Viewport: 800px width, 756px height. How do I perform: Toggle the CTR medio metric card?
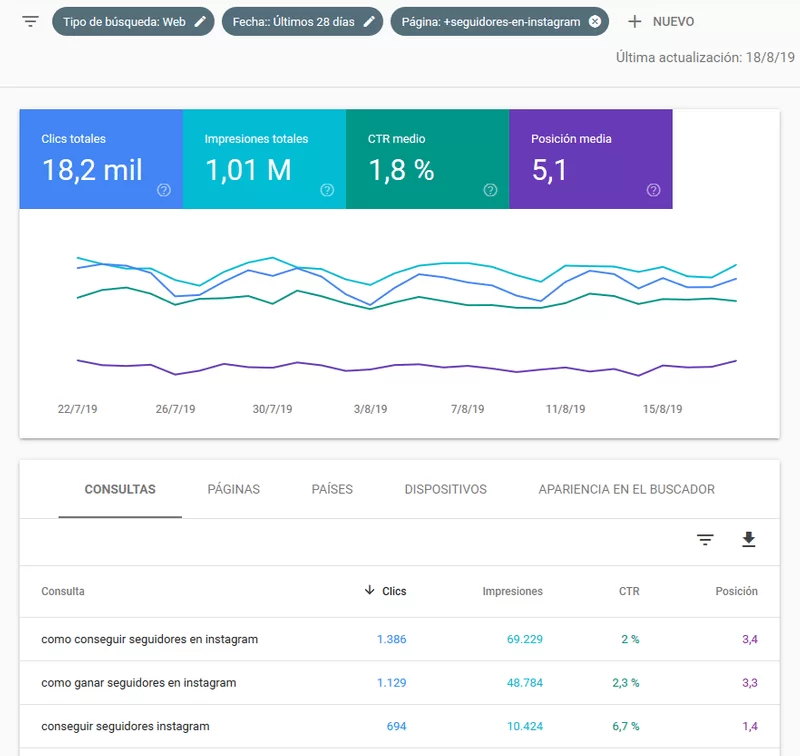(x=428, y=159)
